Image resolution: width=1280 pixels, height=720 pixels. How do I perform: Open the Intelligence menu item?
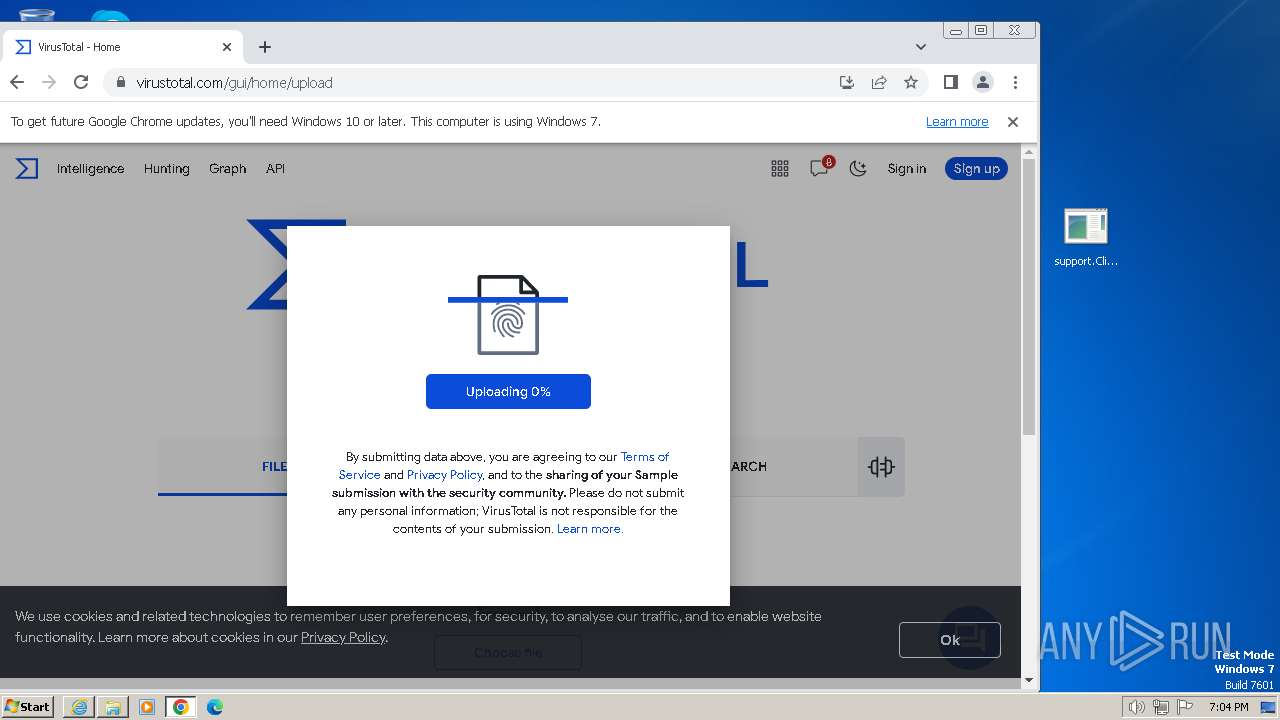(90, 169)
